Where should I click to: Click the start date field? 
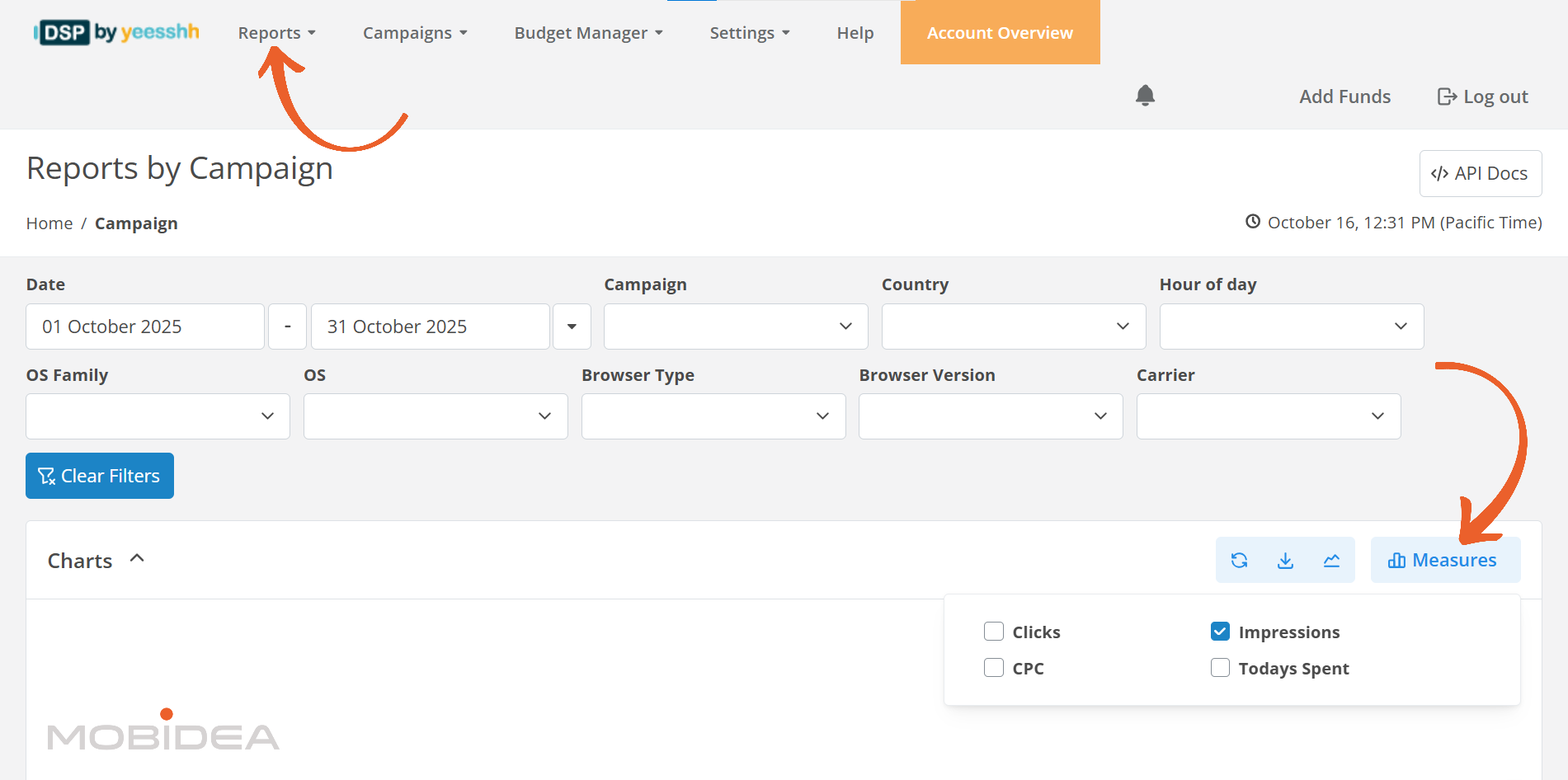coord(145,327)
